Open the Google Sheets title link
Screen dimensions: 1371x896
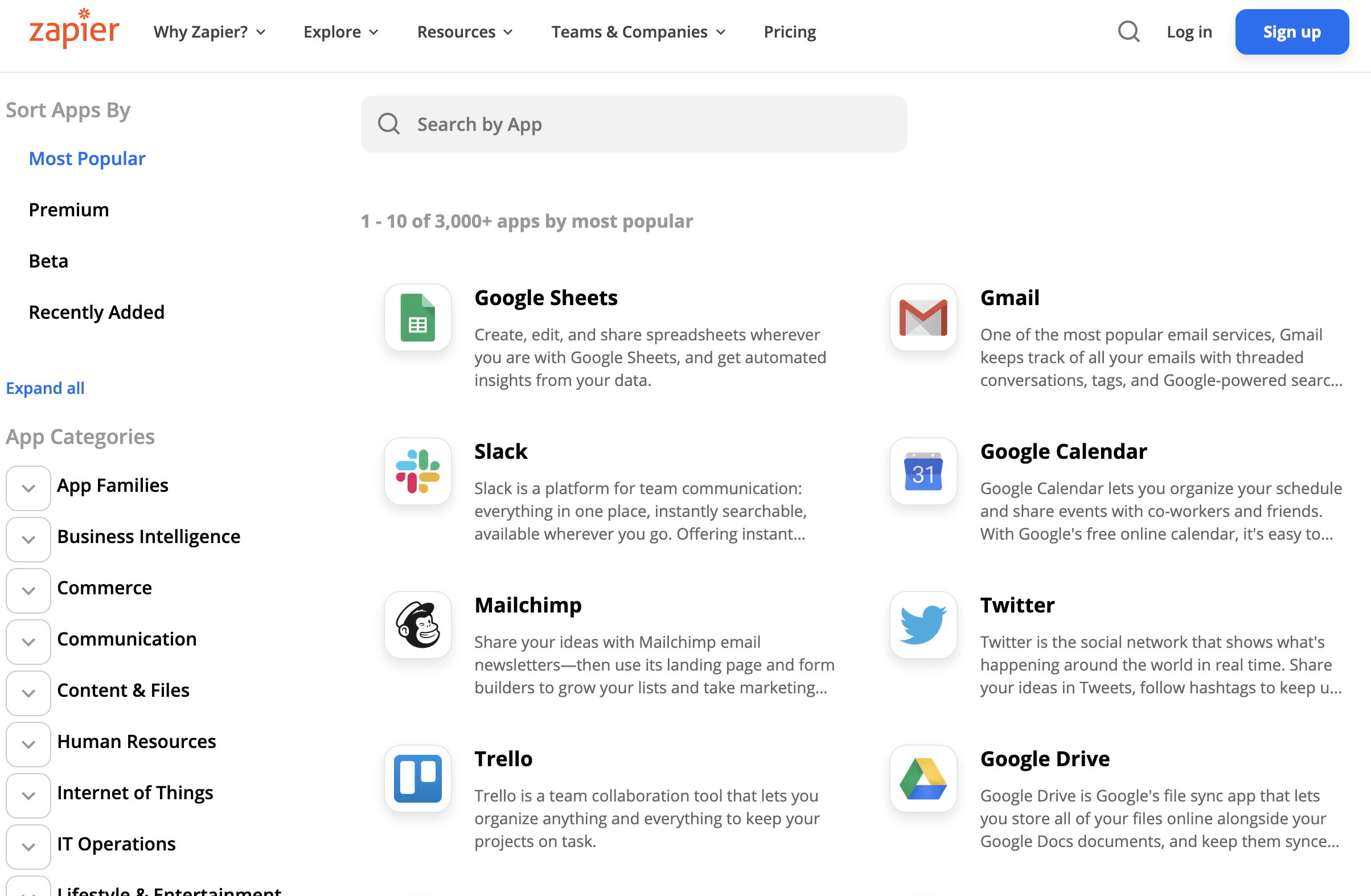pos(545,298)
